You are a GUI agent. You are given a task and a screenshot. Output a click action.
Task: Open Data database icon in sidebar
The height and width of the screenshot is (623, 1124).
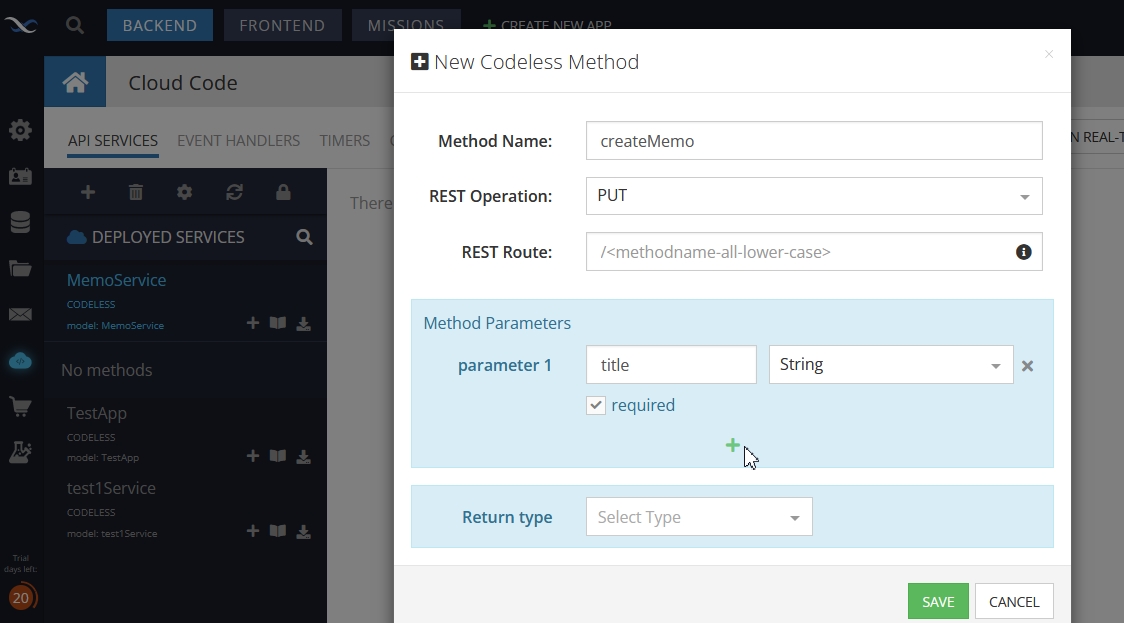point(20,222)
